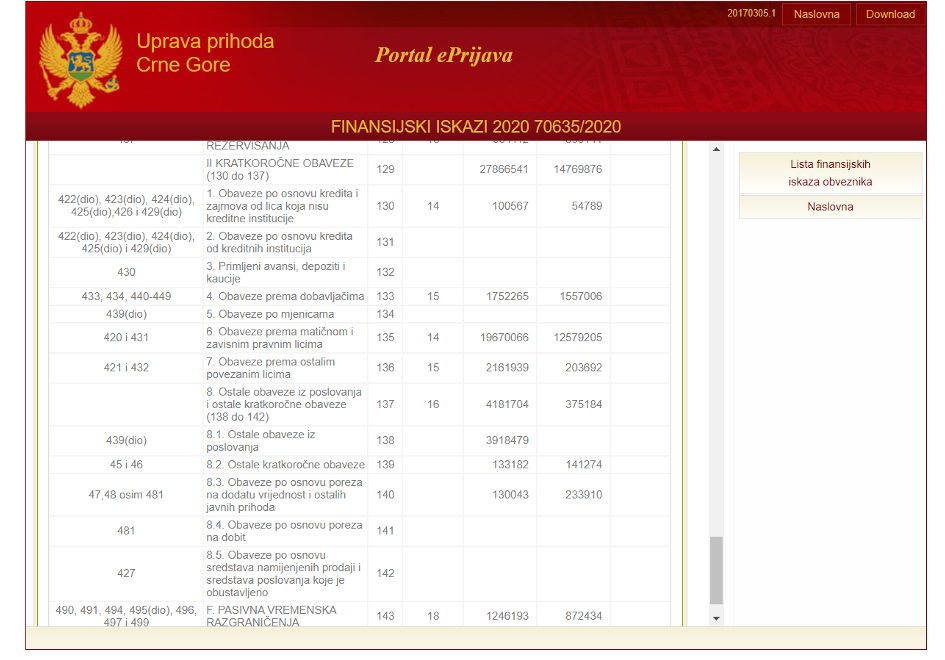Click label Obaveze po osnovu kredita i zajmova
Viewport: 945px width, 660px height.
tap(282, 206)
